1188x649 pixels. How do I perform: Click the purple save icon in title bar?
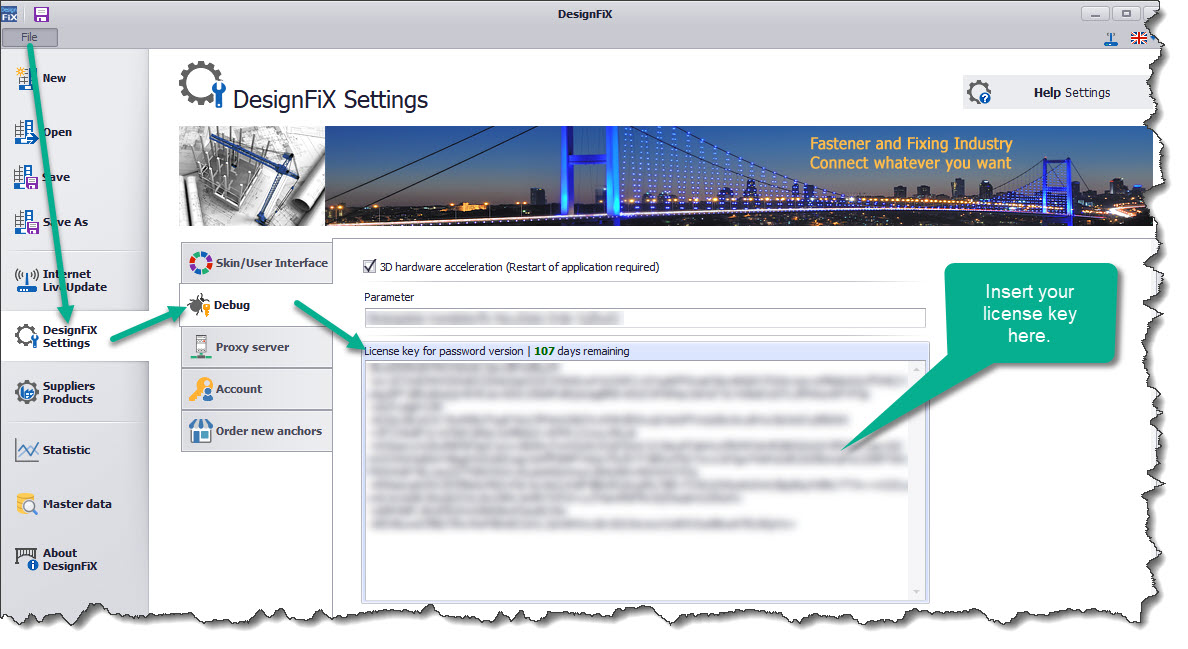pos(41,14)
